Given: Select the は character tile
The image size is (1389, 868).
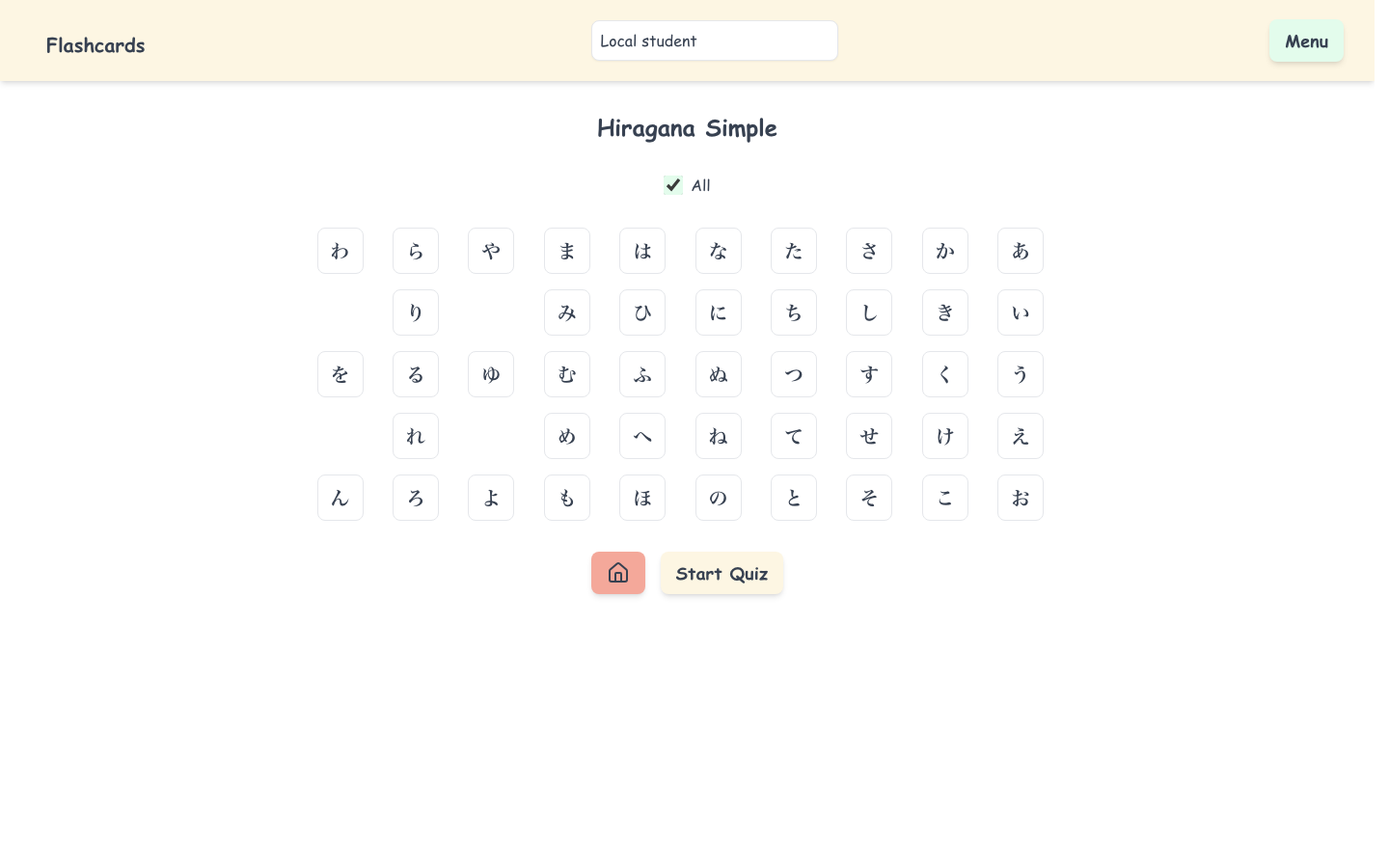Looking at the screenshot, I should click(642, 251).
